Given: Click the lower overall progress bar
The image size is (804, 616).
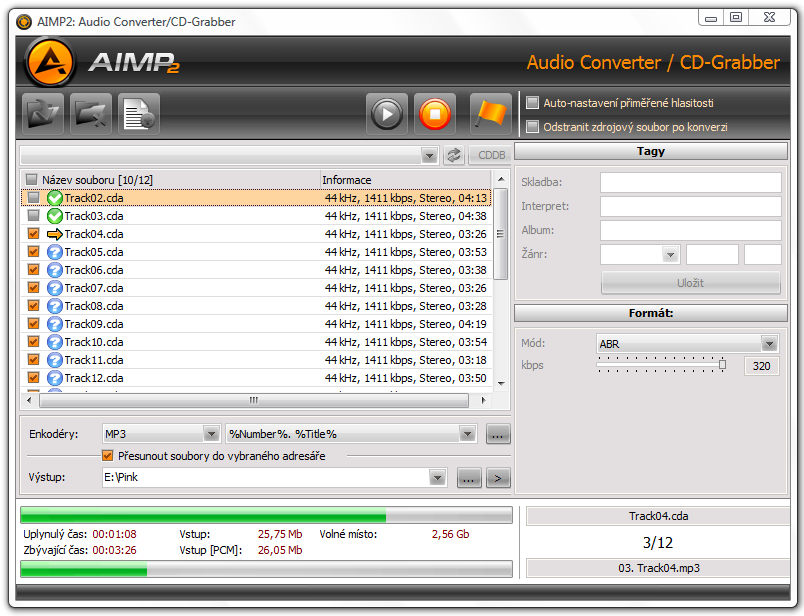Looking at the screenshot, I should (x=266, y=569).
